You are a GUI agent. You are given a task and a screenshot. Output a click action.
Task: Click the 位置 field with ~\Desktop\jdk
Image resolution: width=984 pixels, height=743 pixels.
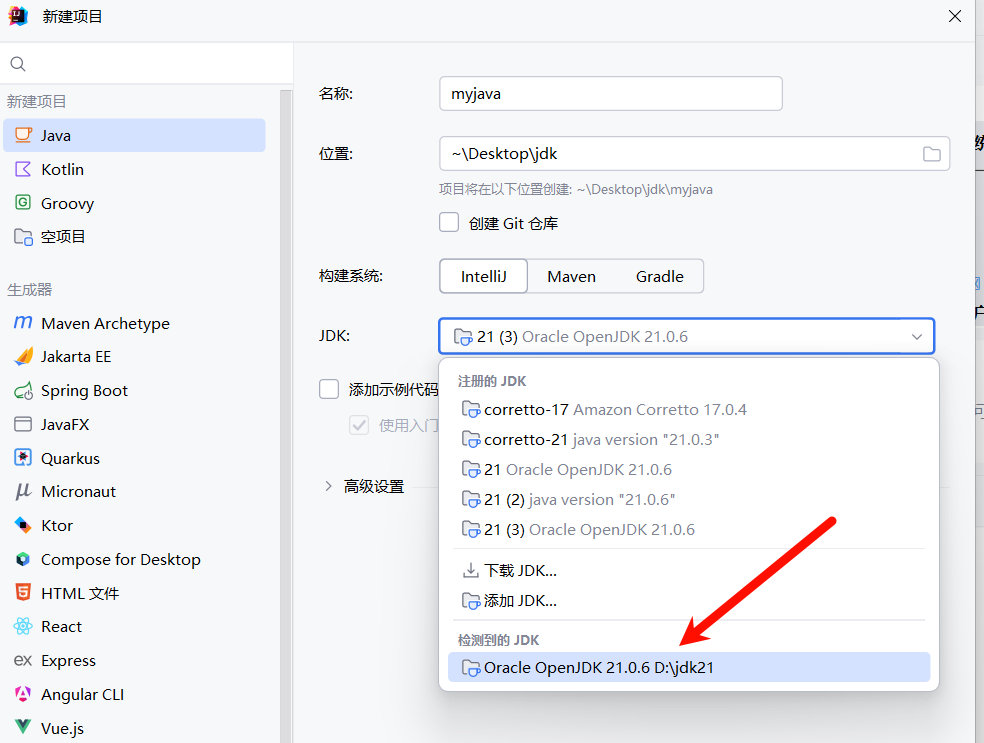pos(694,154)
